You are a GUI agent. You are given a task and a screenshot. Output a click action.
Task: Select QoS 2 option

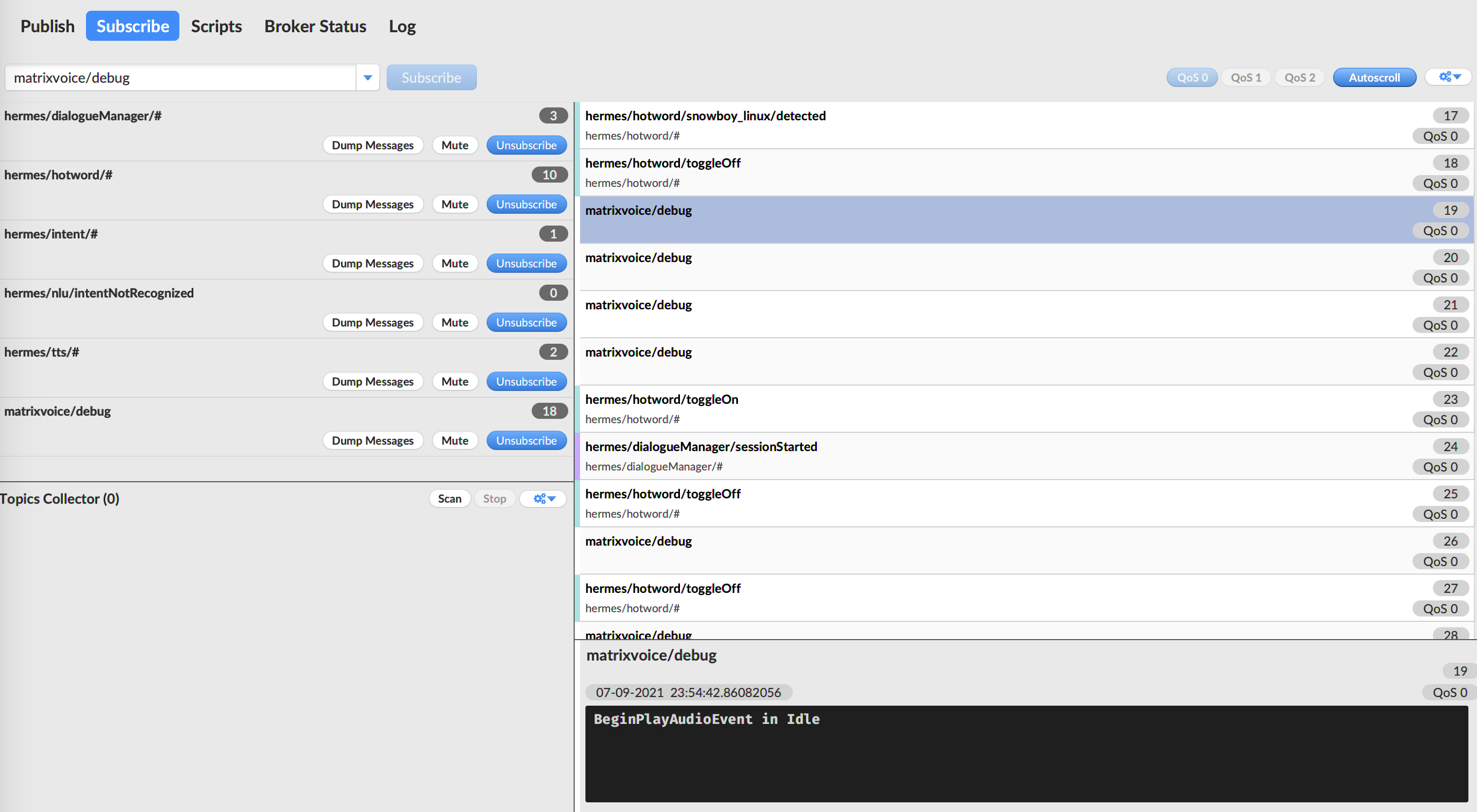1299,77
